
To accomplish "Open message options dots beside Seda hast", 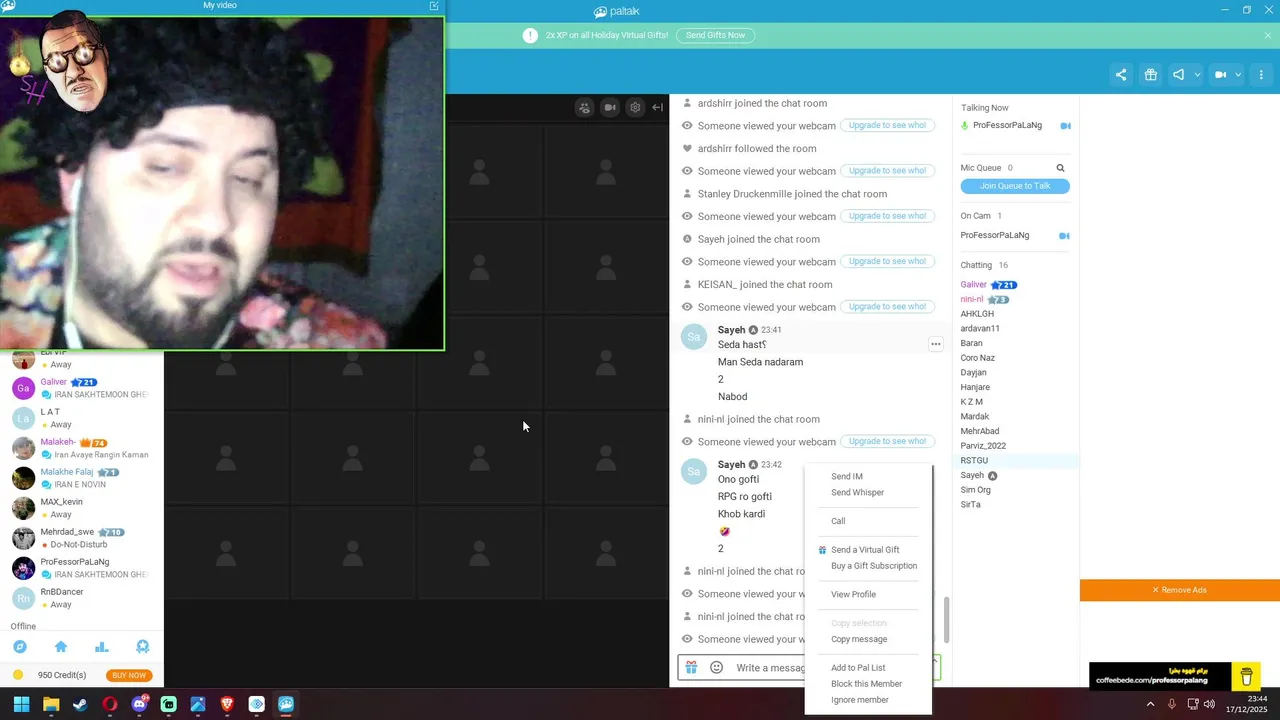I will click(x=936, y=344).
